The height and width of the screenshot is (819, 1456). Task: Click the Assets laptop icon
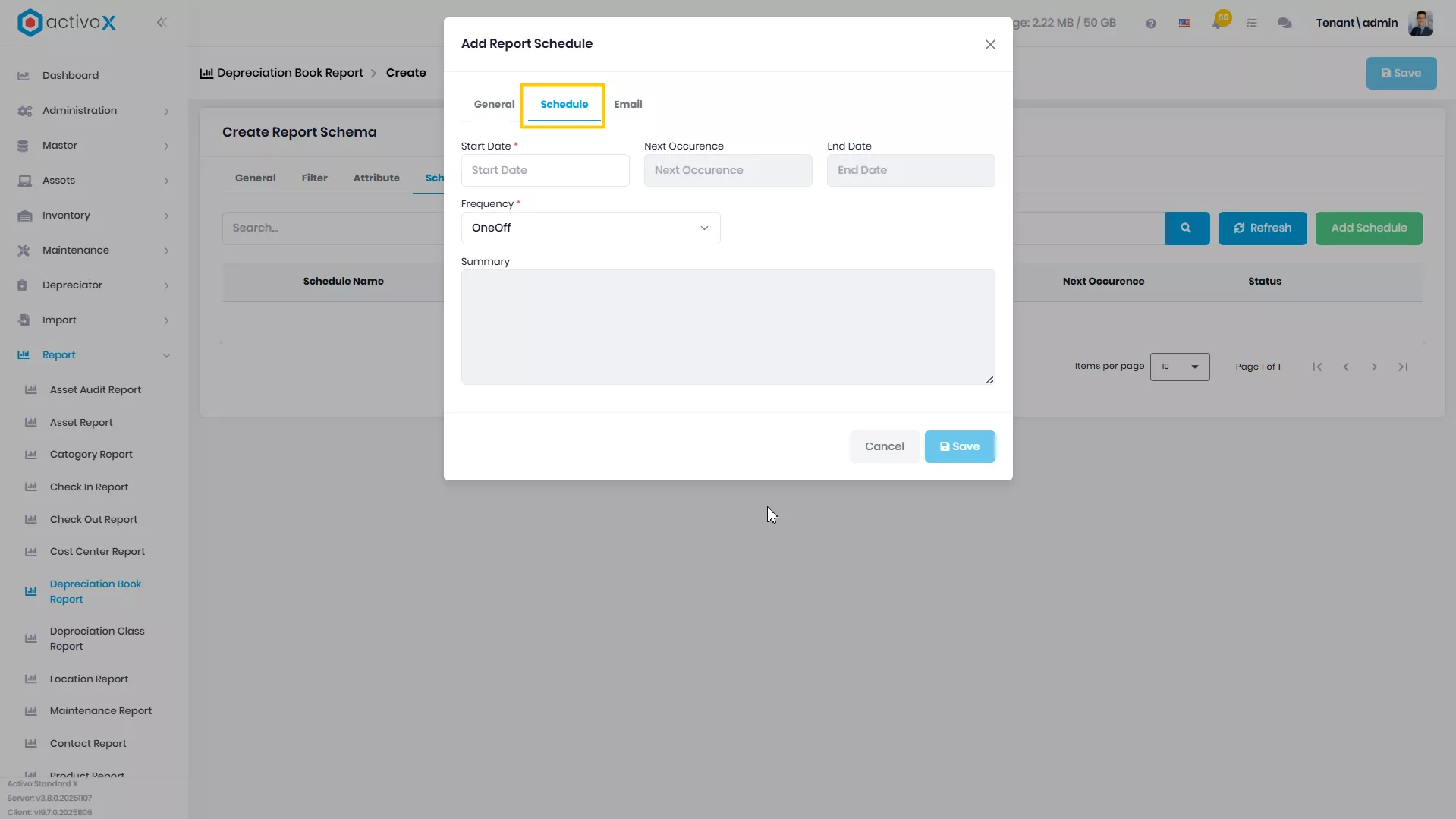[24, 181]
